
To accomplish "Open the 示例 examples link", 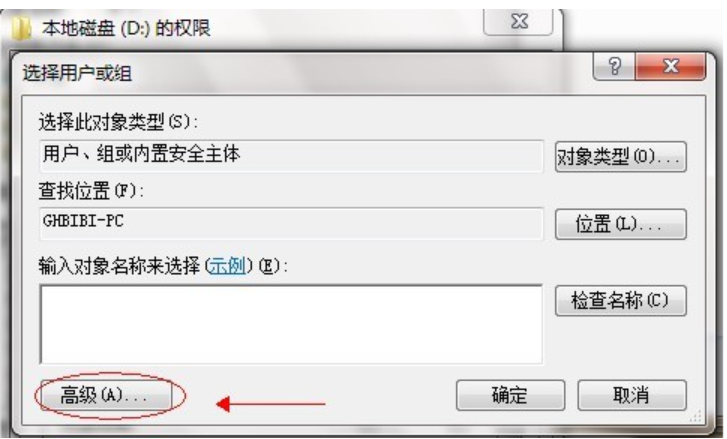I will (227, 266).
